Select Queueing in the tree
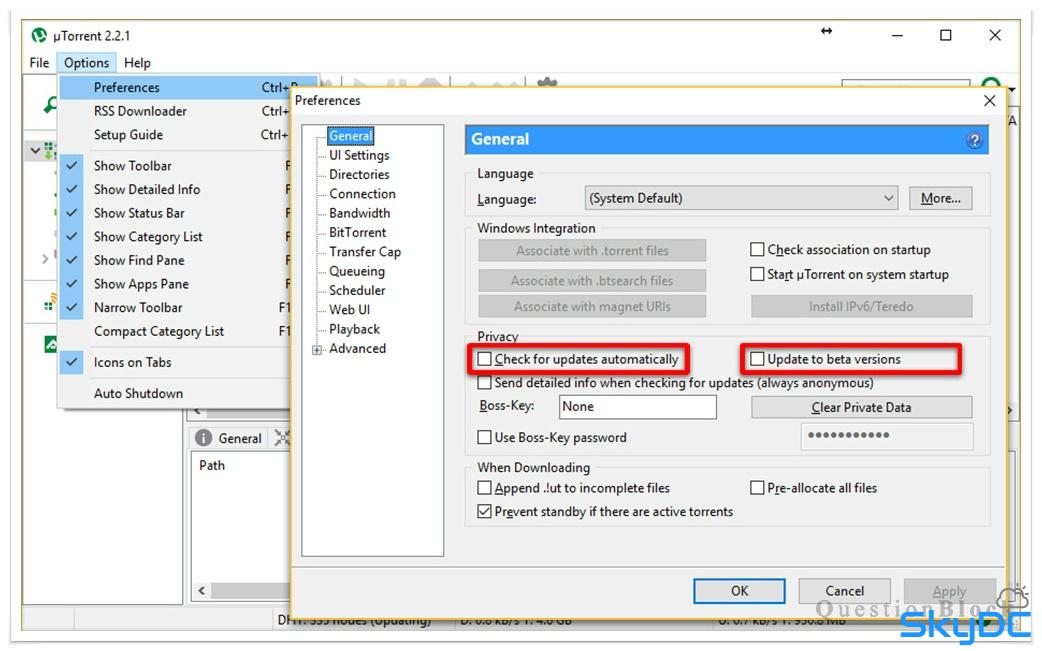This screenshot has height=651, width=1042. pyautogui.click(x=357, y=271)
